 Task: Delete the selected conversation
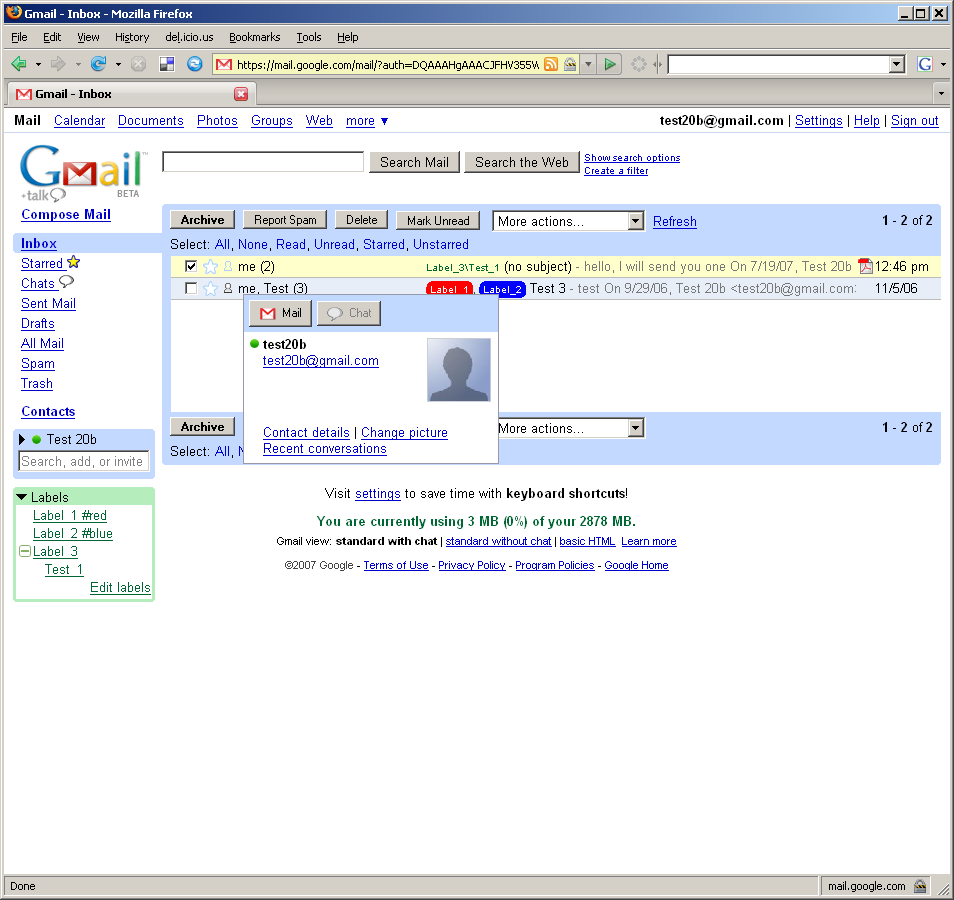[x=361, y=220]
